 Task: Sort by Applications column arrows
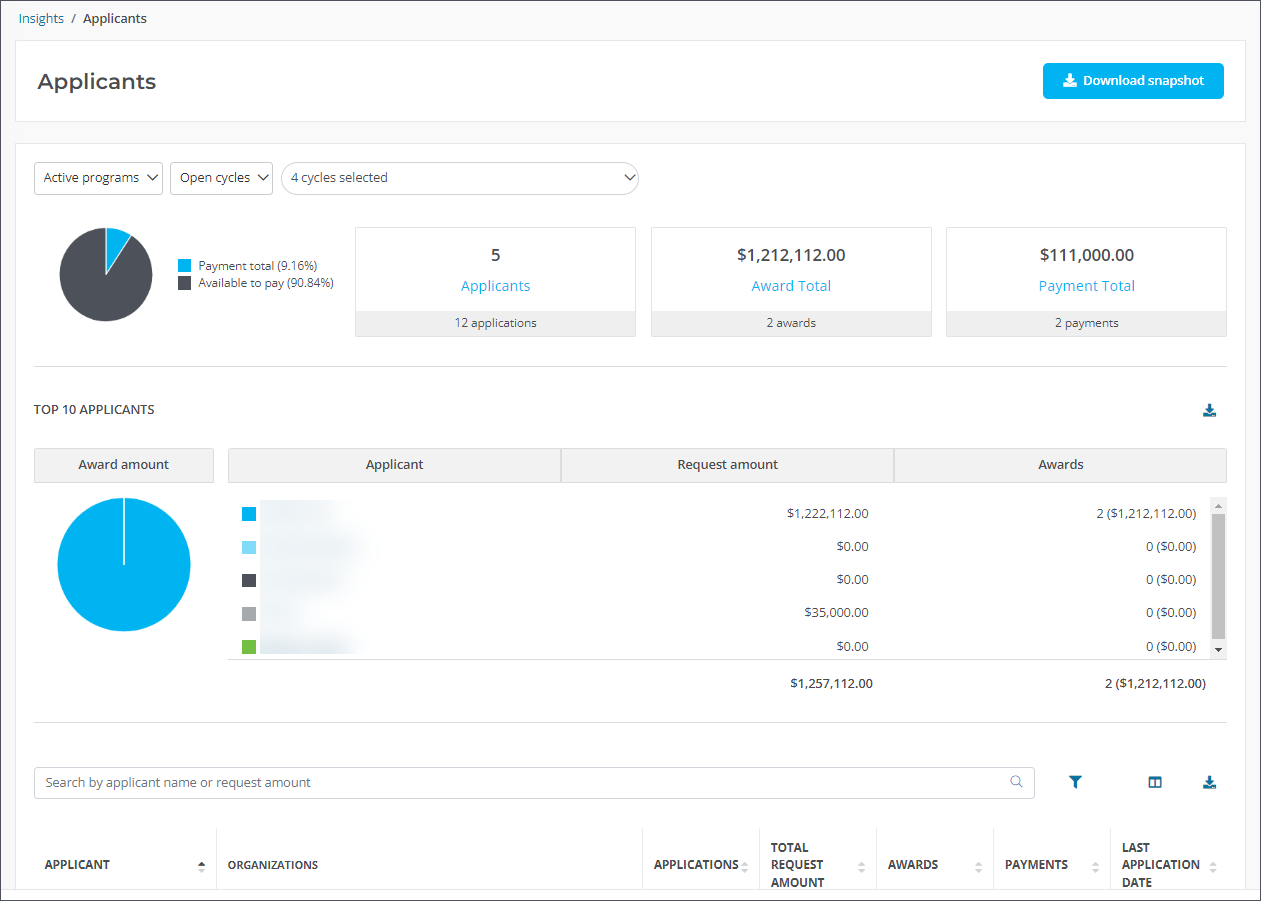[744, 866]
